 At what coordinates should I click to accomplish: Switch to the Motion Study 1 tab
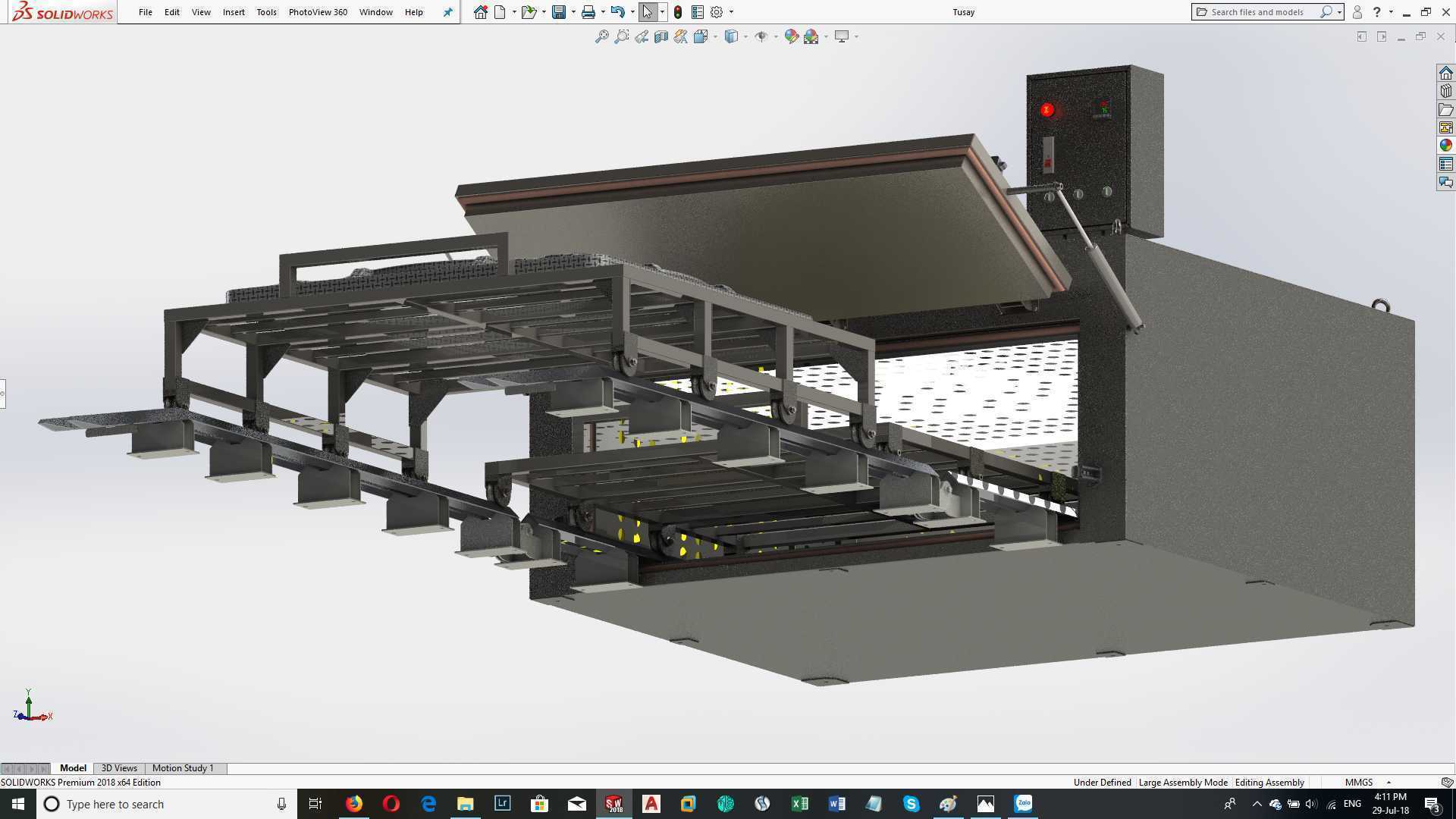pyautogui.click(x=183, y=768)
